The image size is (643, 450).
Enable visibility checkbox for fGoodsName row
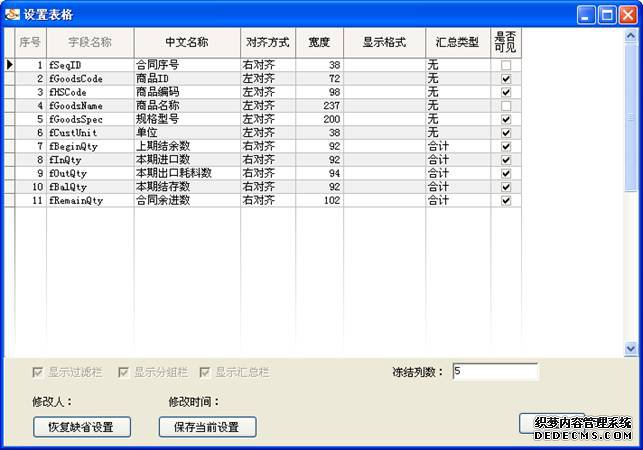tap(506, 106)
